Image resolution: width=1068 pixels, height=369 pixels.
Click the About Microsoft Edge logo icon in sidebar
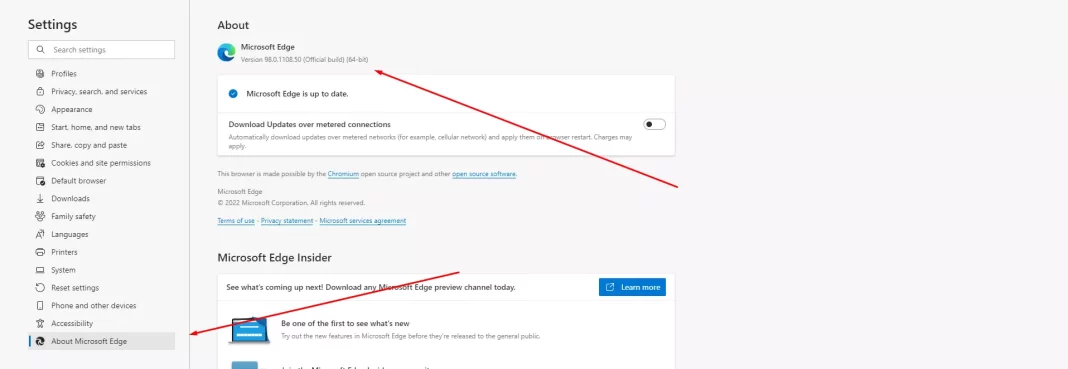pyautogui.click(x=40, y=341)
